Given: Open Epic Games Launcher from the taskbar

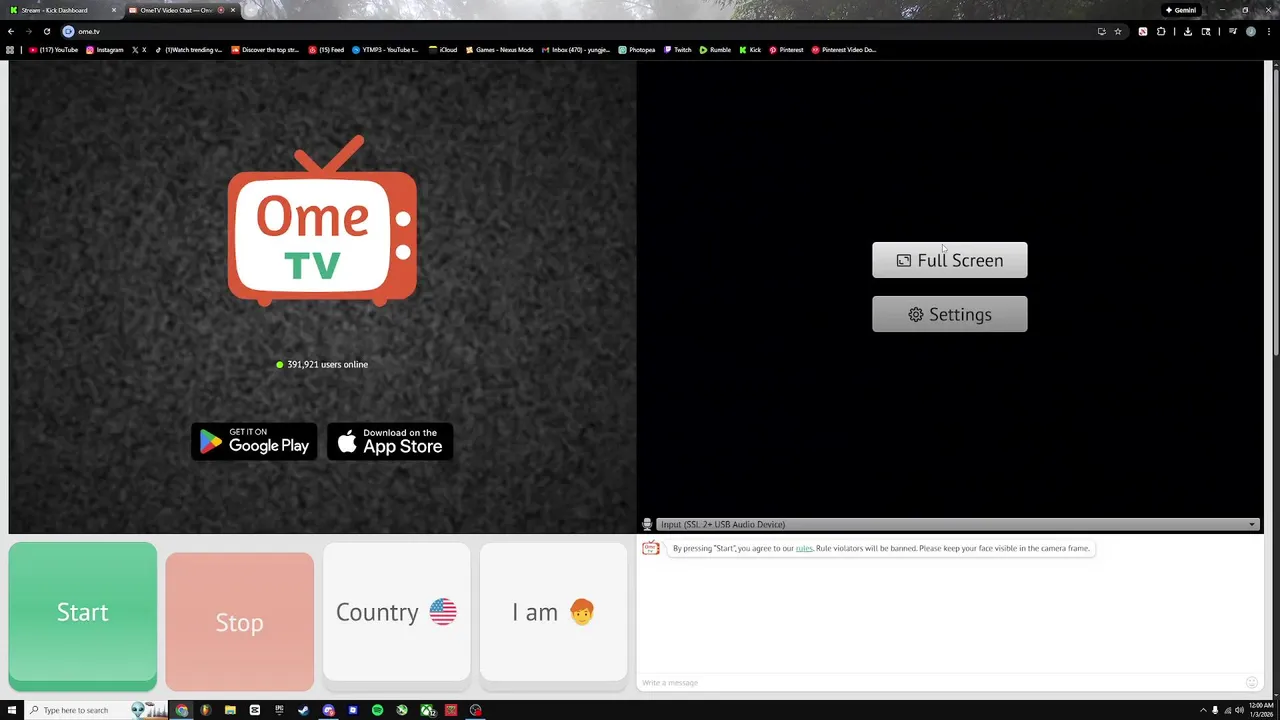Looking at the screenshot, I should pyautogui.click(x=279, y=710).
